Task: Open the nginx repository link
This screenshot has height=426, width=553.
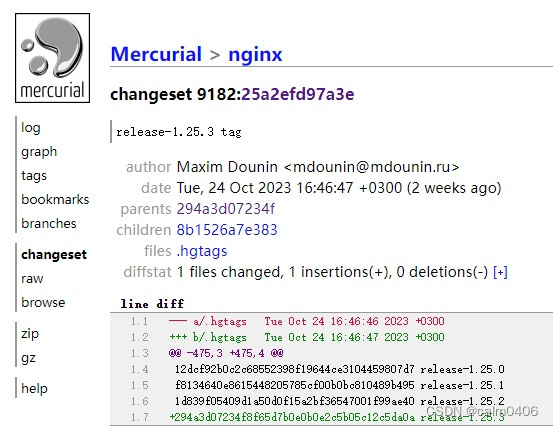Action: (255, 55)
